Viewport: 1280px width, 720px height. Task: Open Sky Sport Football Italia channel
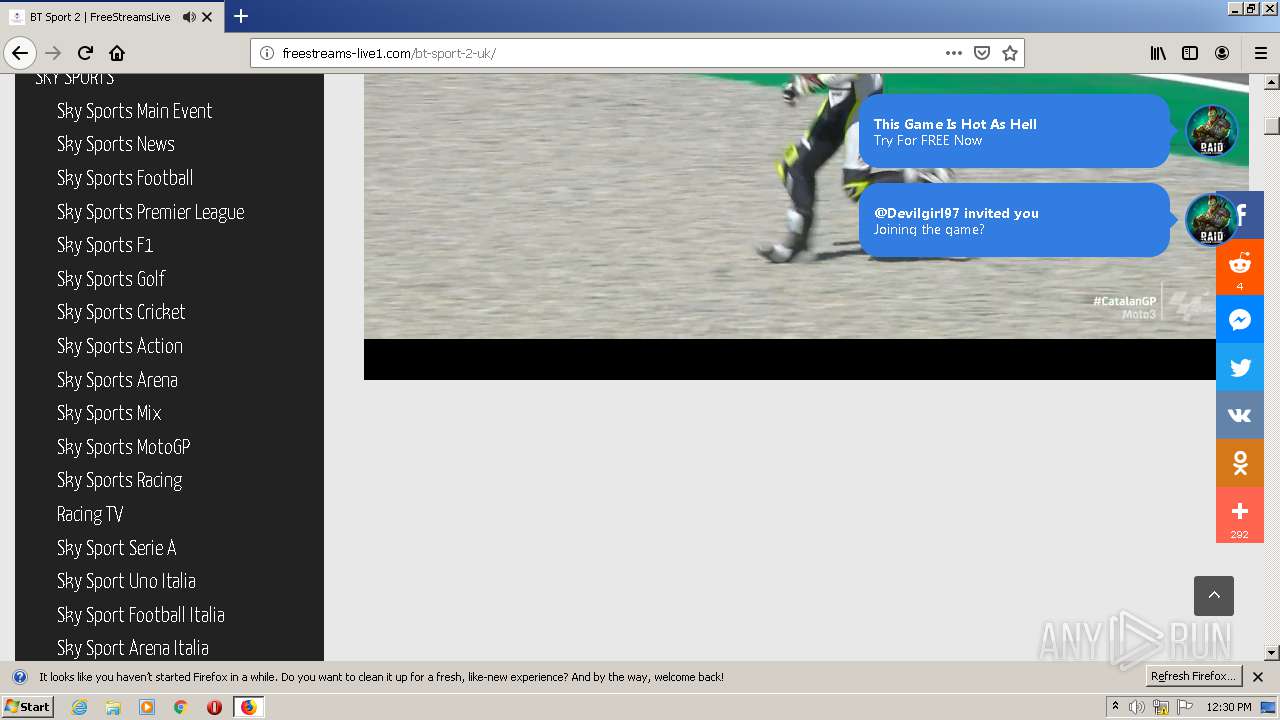point(141,615)
